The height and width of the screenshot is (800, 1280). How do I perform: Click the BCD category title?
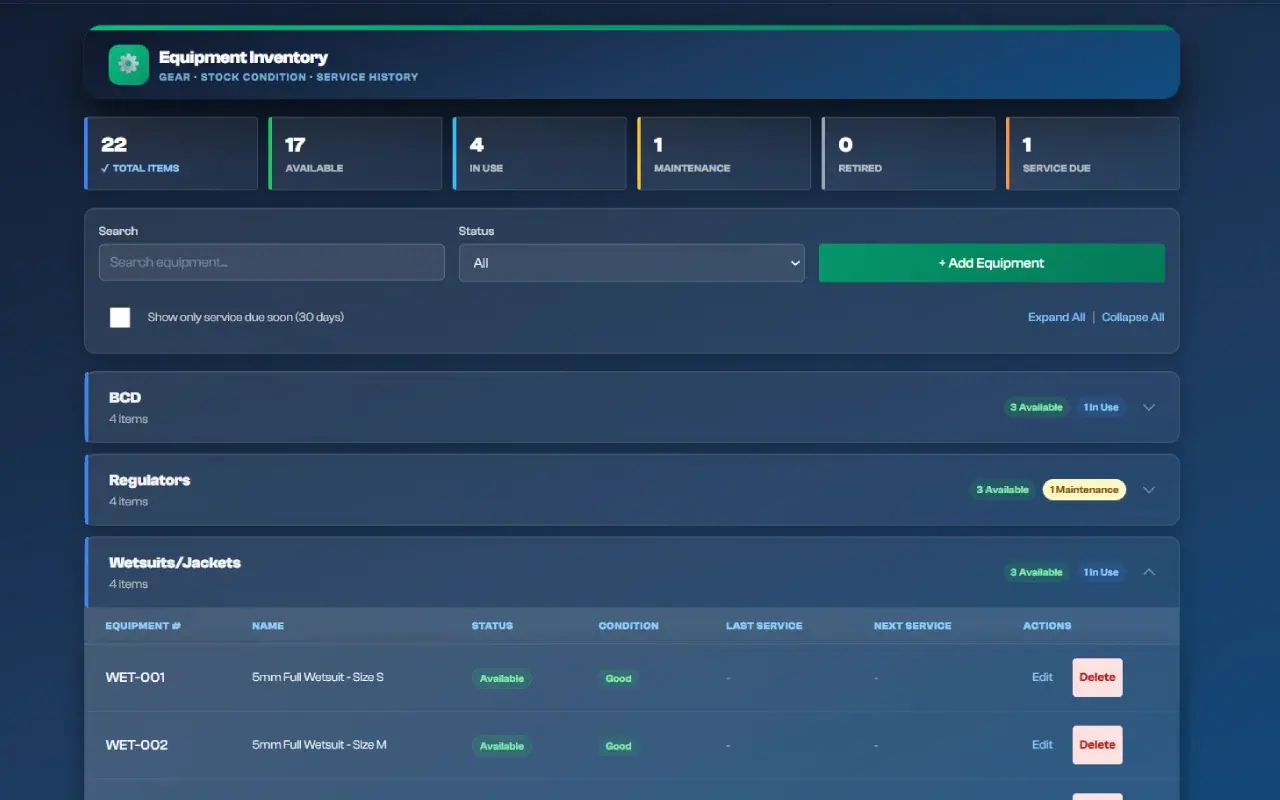pyautogui.click(x=125, y=397)
